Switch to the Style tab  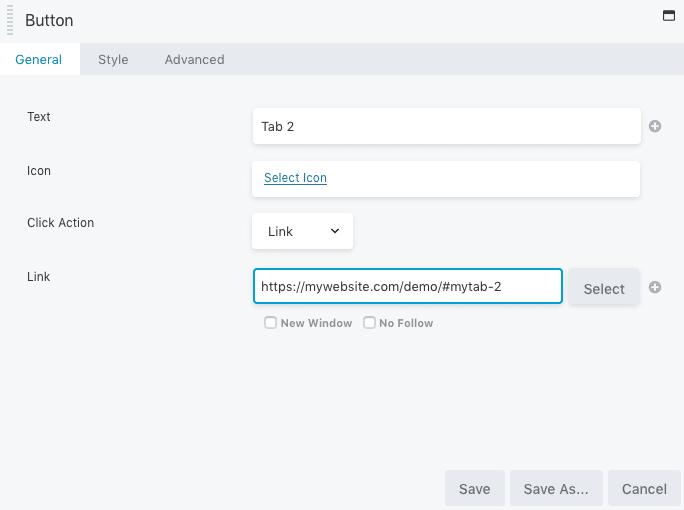click(x=113, y=59)
